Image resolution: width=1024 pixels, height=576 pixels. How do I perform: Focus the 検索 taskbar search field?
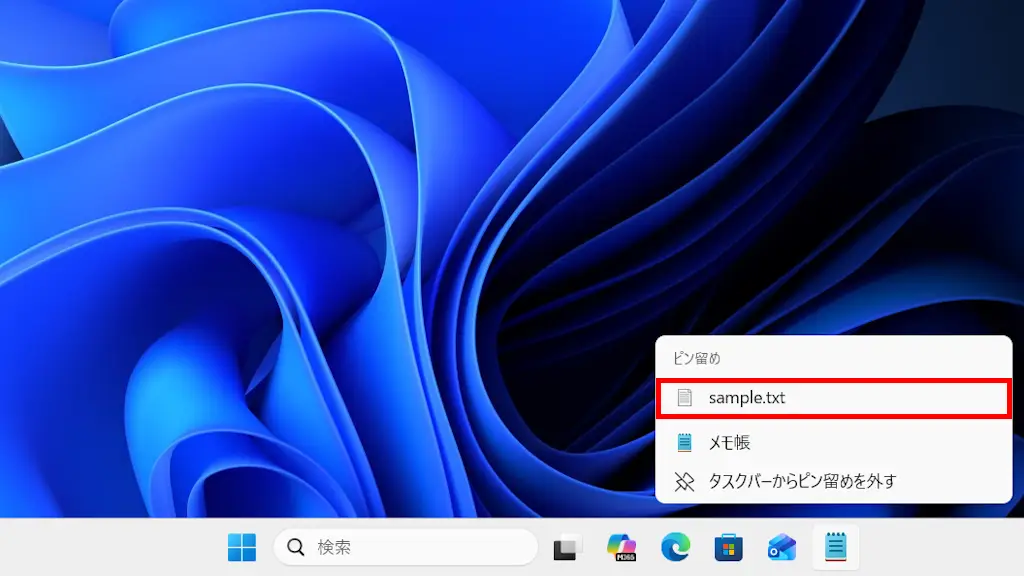click(x=420, y=547)
